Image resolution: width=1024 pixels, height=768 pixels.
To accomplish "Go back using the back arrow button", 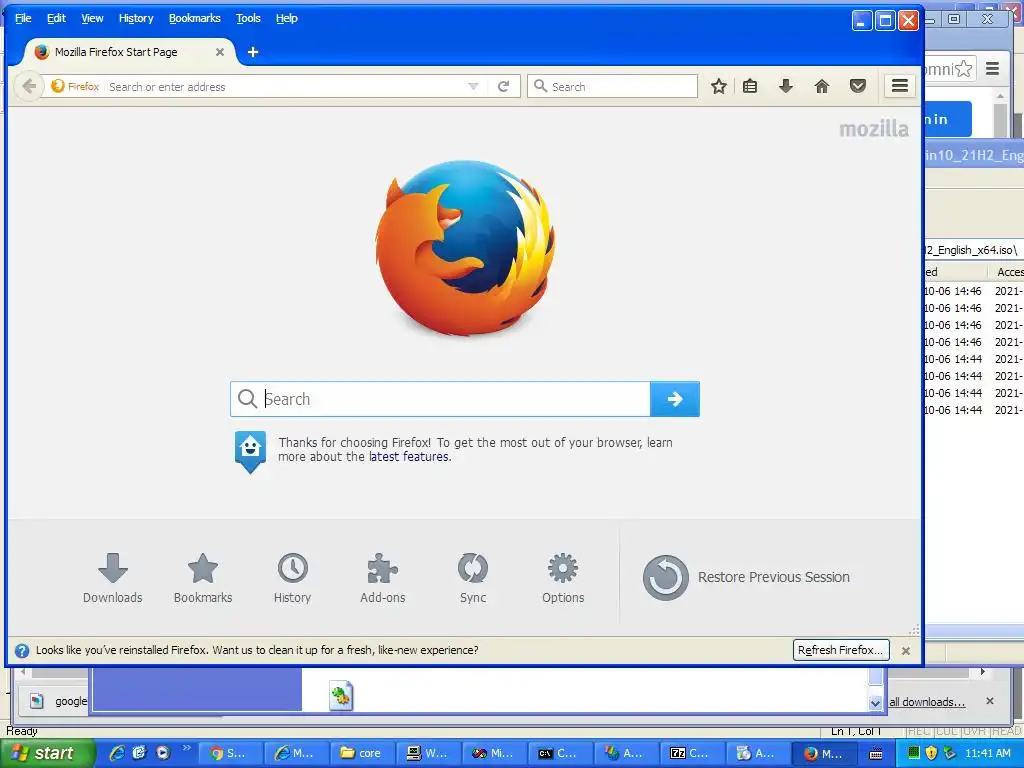I will [29, 86].
